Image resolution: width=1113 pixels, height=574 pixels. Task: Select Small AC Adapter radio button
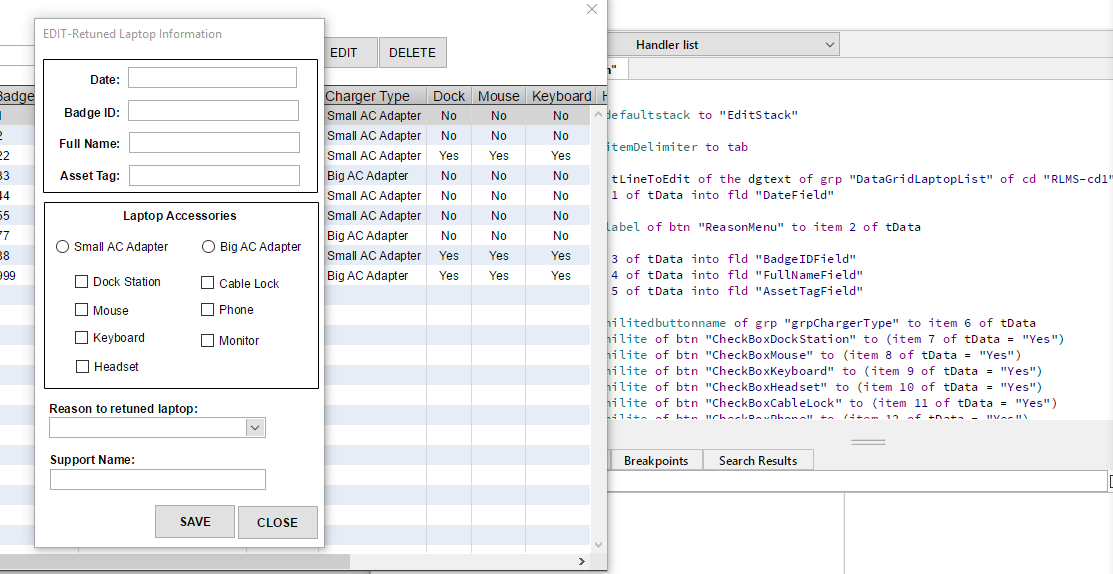click(x=63, y=247)
